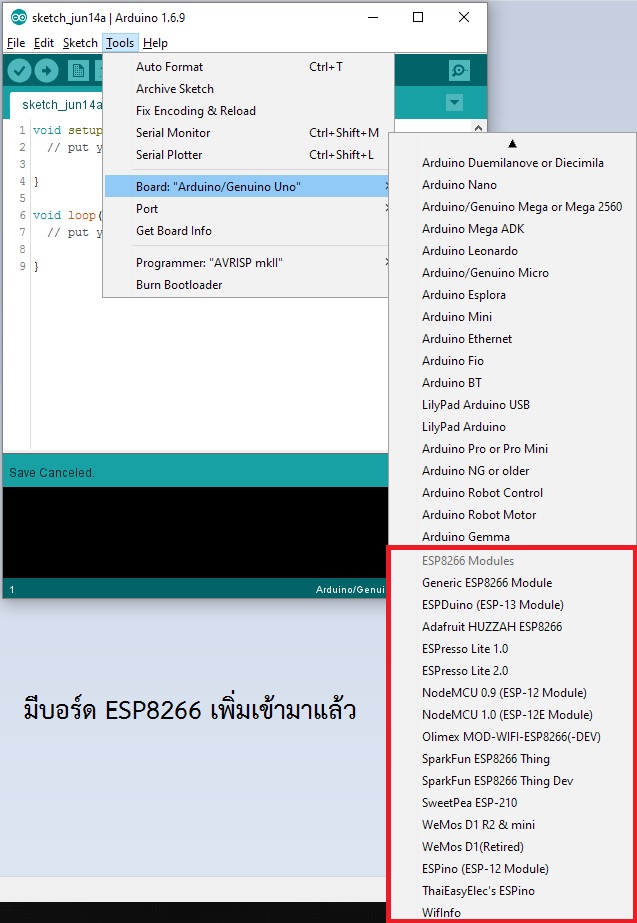
Task: Select Arduino/Genuino Mega or Mega 2560
Action: point(512,207)
